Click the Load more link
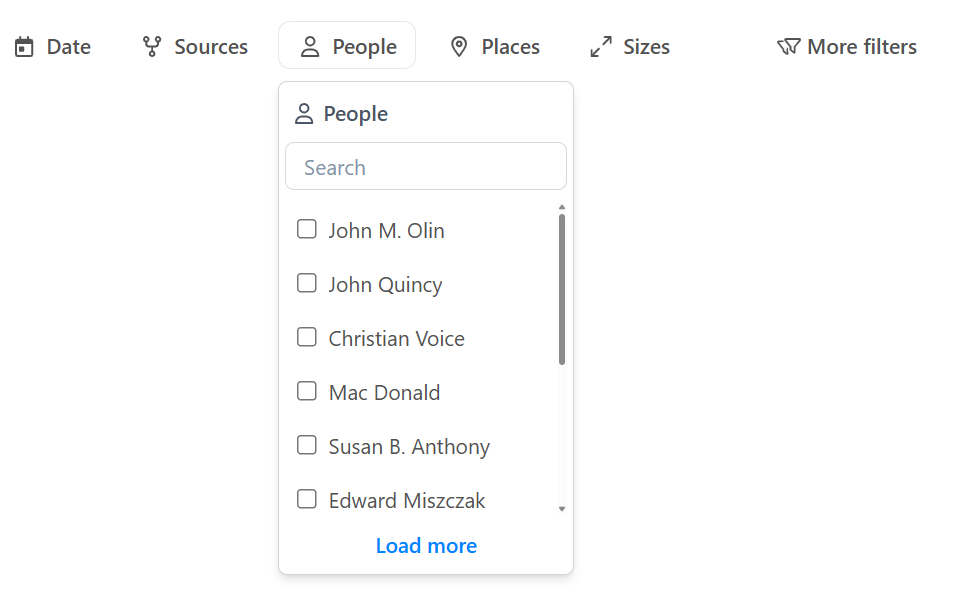 click(x=426, y=546)
